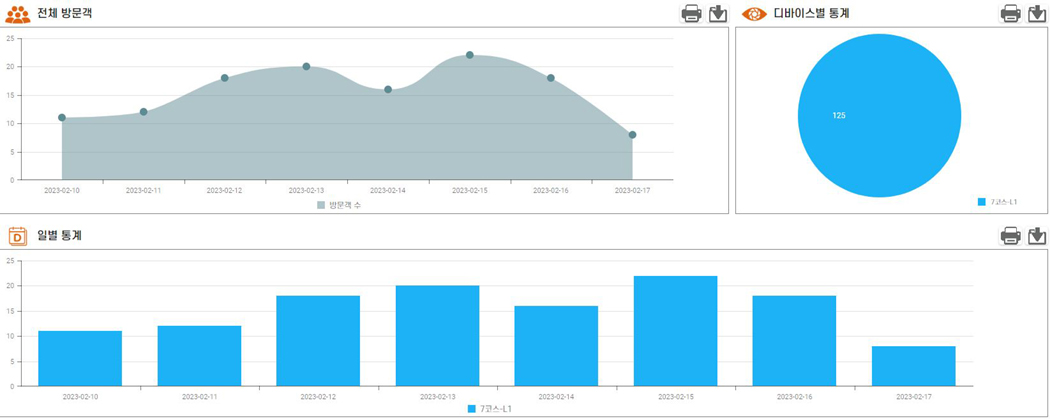
Task: Select the 2023-02-15 peak point on area chart
Action: point(470,55)
